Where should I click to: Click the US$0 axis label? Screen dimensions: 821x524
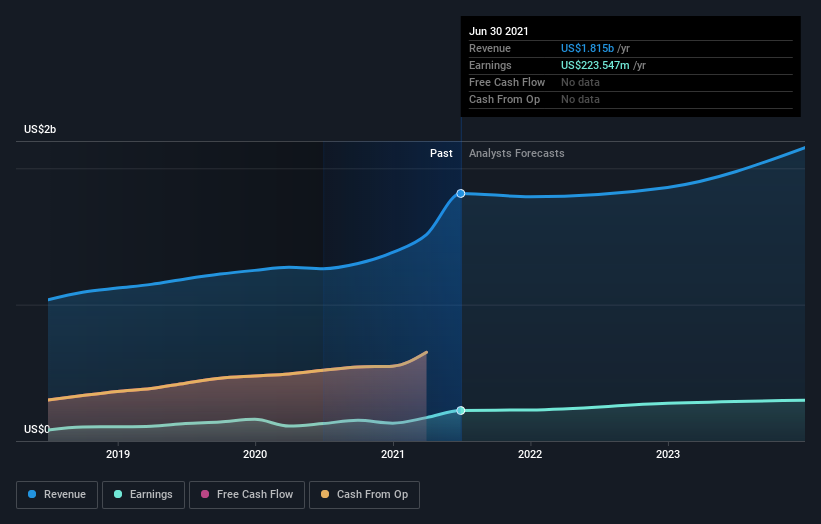click(x=37, y=429)
